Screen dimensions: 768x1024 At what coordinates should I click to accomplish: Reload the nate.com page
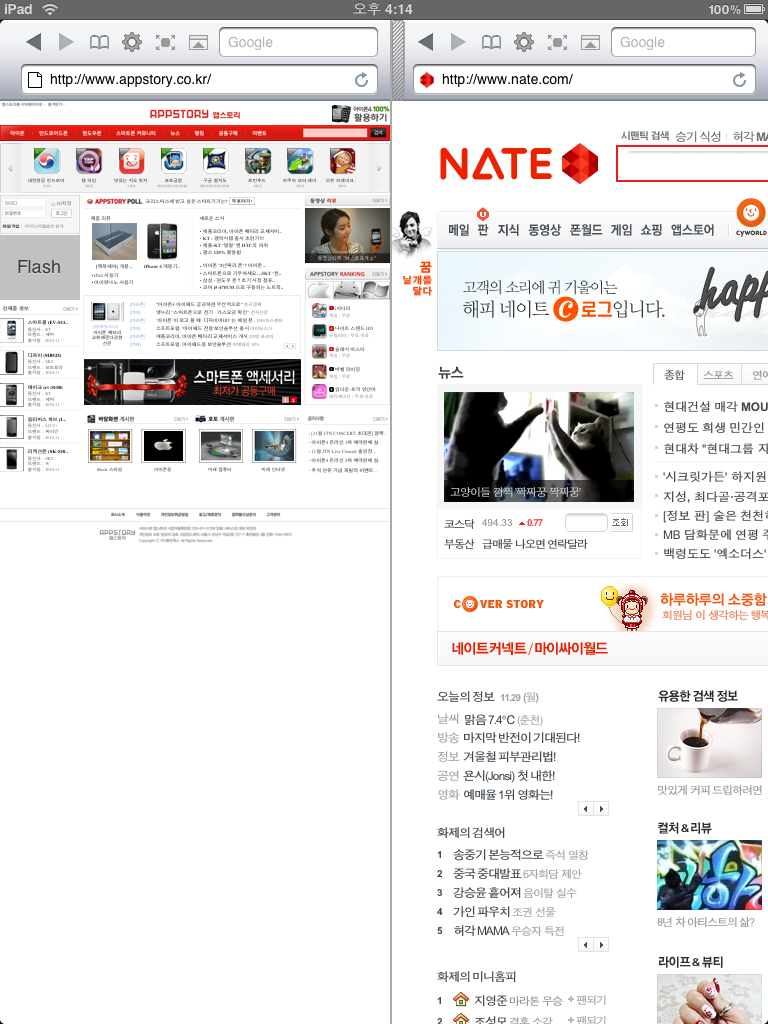739,80
